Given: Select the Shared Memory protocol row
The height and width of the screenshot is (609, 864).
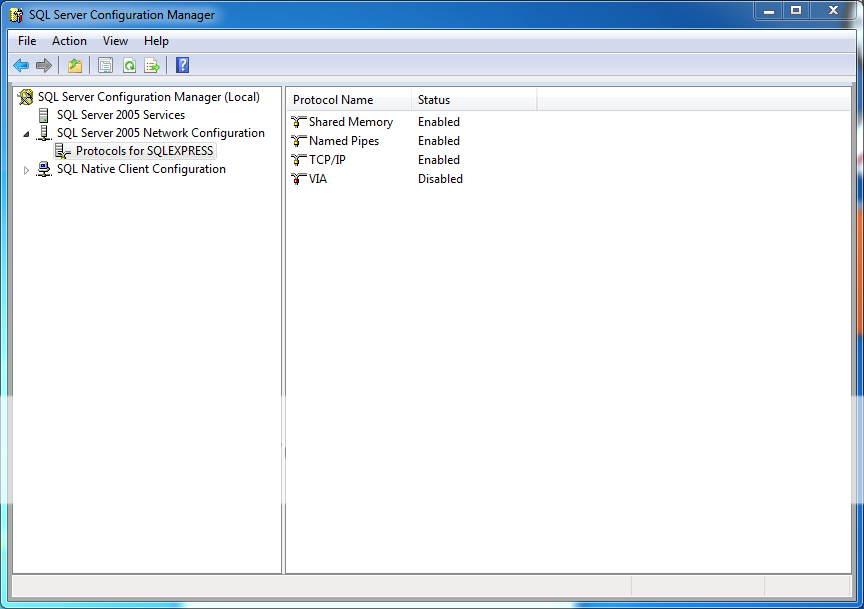Looking at the screenshot, I should pos(377,122).
